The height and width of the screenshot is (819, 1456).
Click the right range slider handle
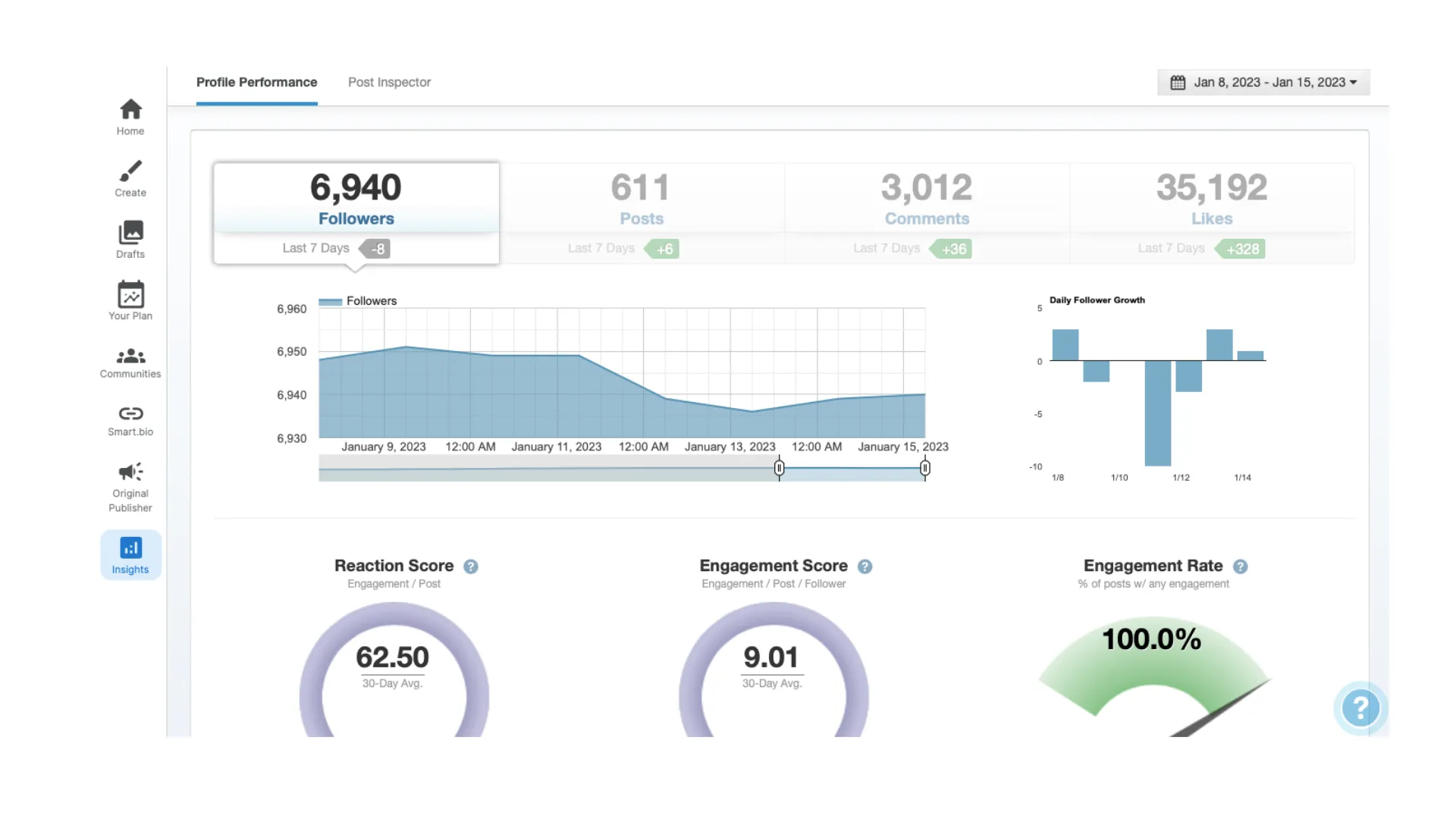[x=925, y=469]
